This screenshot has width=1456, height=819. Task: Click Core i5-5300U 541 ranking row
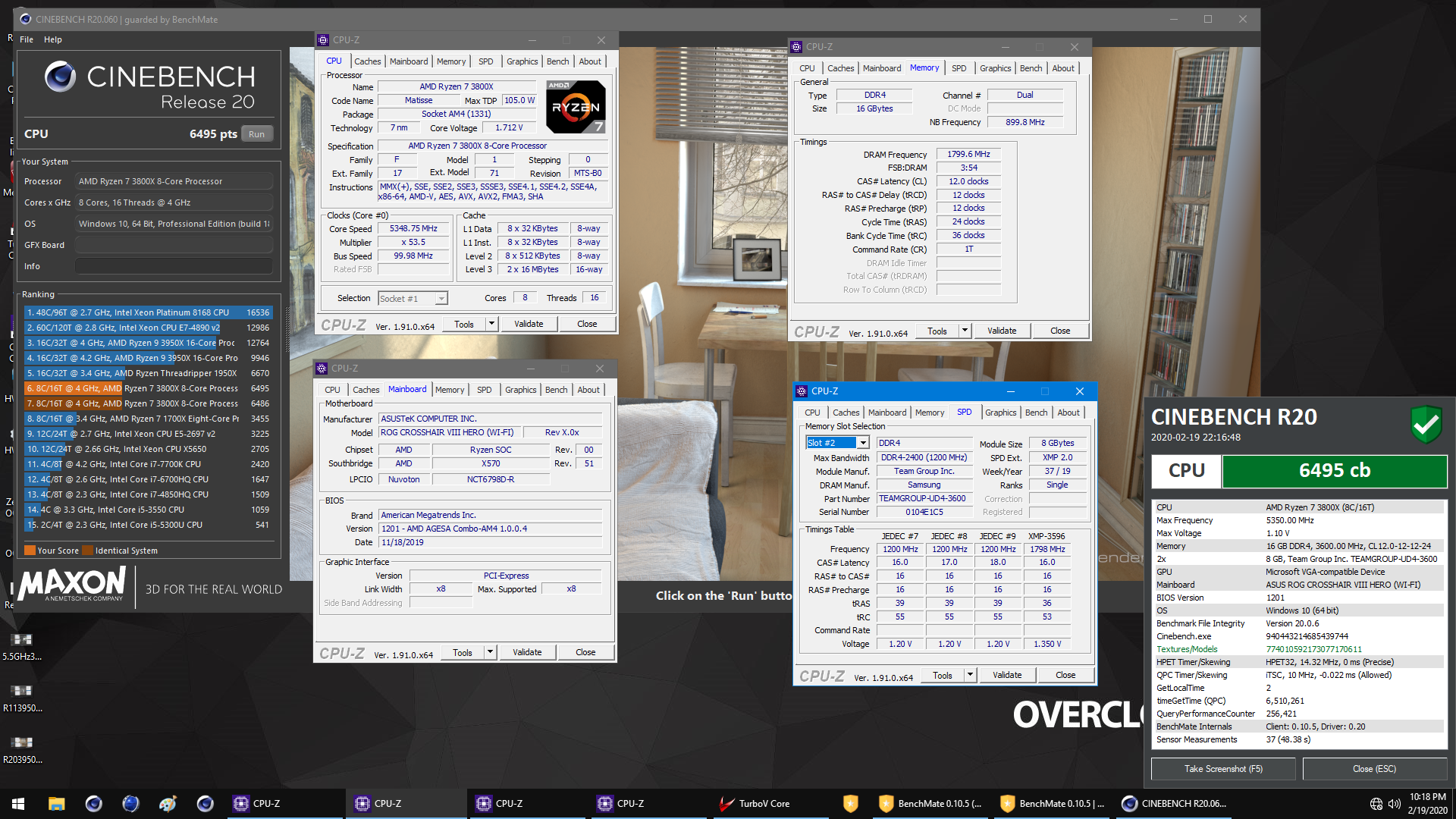[x=149, y=525]
